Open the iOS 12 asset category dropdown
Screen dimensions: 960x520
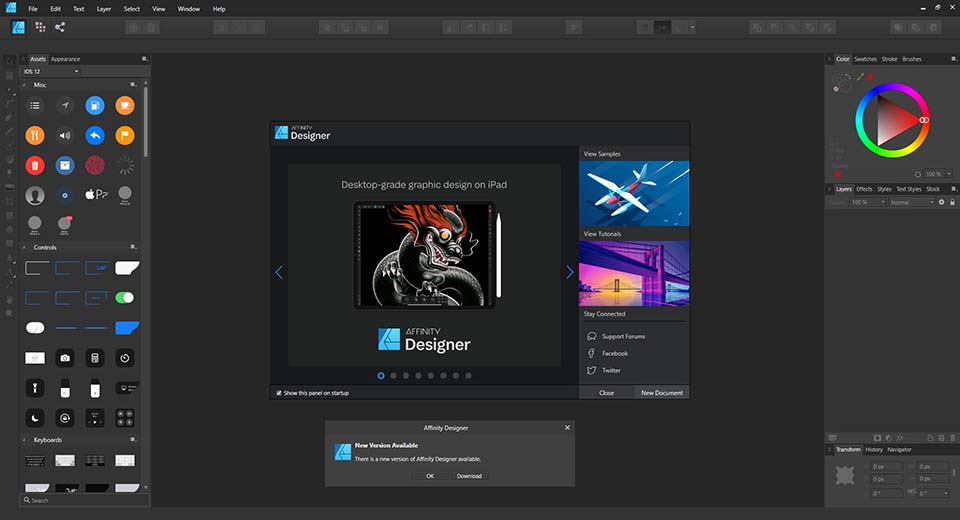point(51,72)
